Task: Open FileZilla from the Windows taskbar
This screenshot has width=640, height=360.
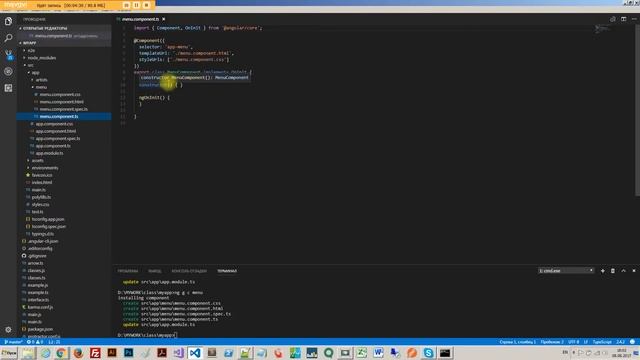Action: pyautogui.click(x=95, y=353)
